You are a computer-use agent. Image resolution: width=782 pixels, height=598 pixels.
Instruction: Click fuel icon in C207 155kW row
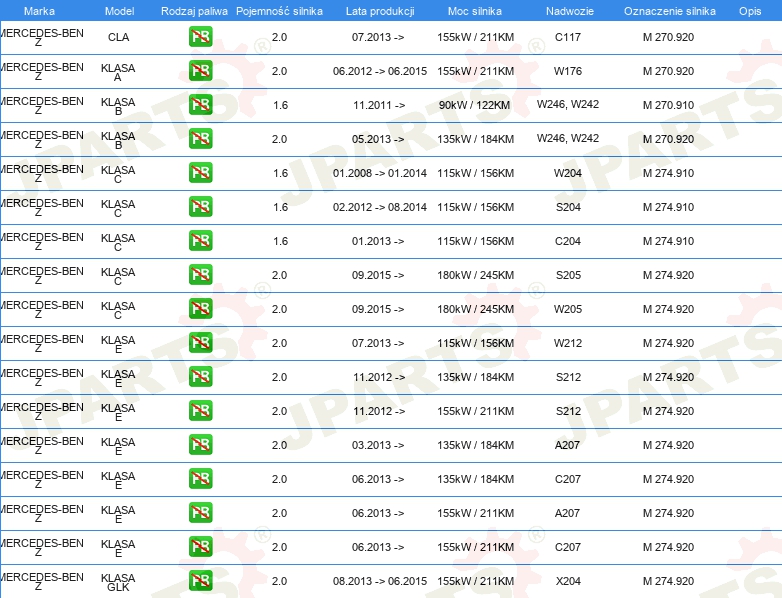[200, 547]
